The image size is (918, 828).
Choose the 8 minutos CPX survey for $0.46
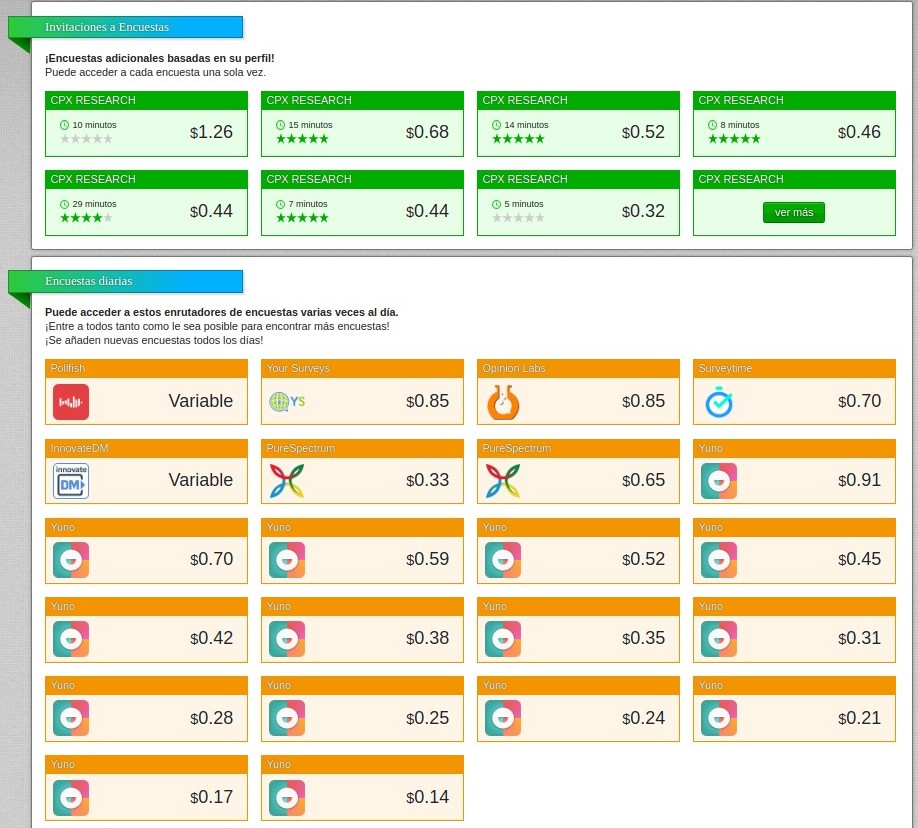tap(794, 124)
